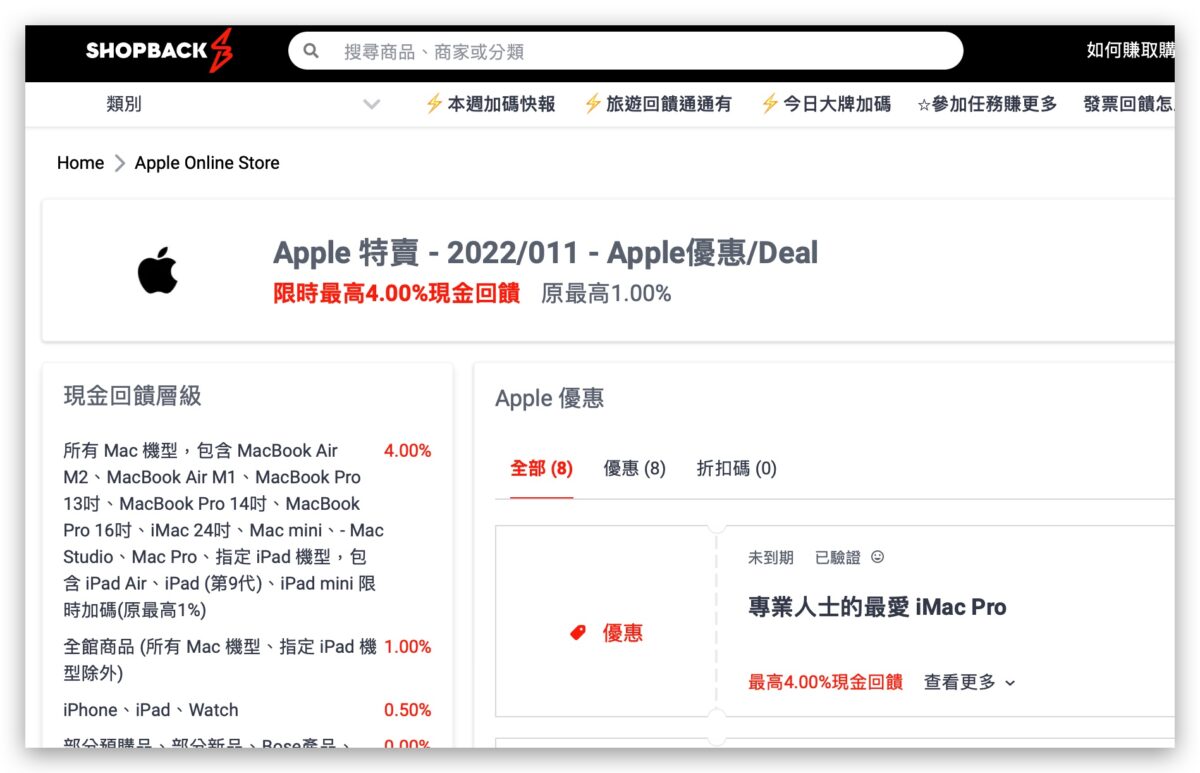Open ☆參加任務賺更多 menu item
1200x773 pixels.
tap(987, 104)
